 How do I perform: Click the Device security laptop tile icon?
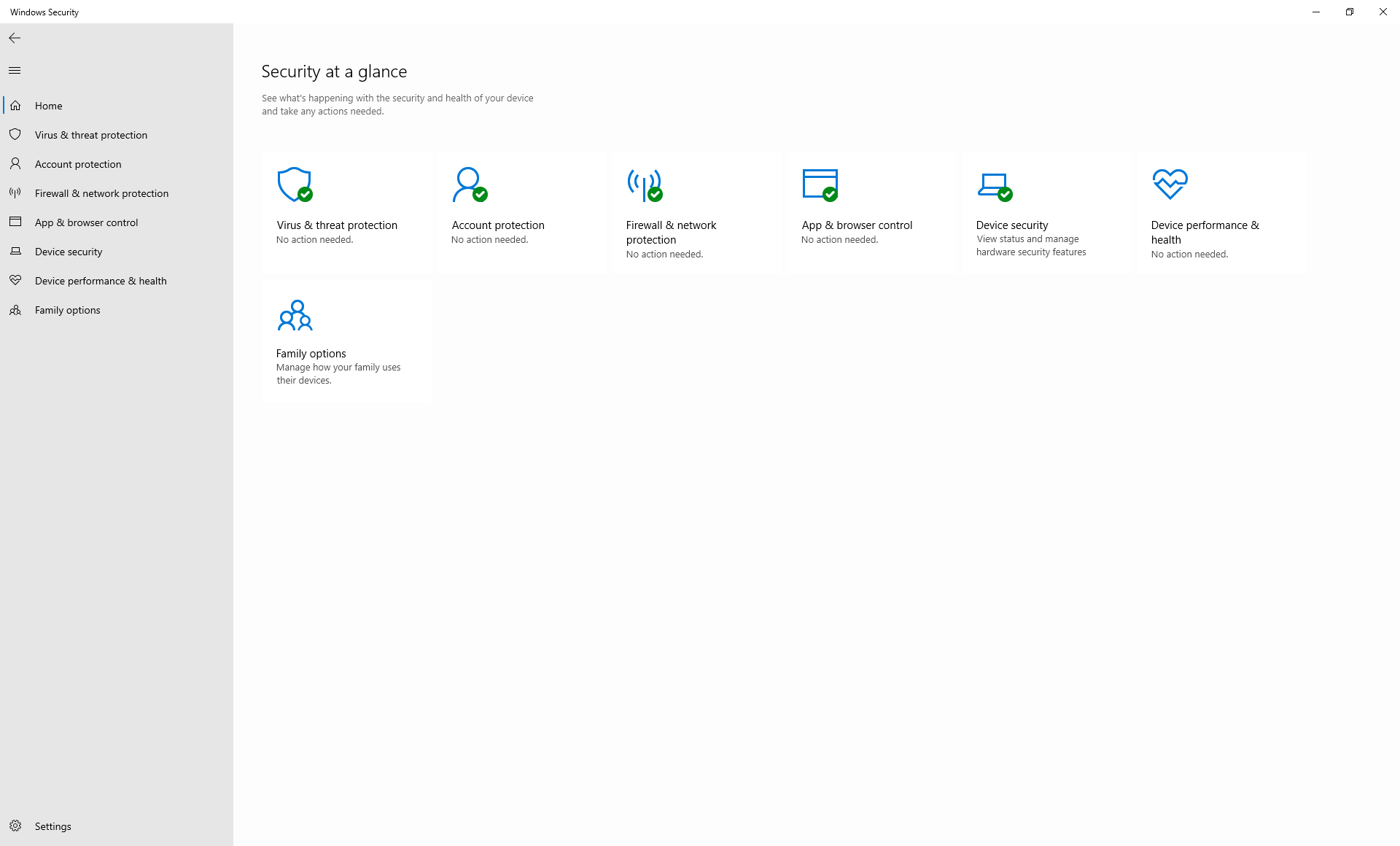pos(994,185)
